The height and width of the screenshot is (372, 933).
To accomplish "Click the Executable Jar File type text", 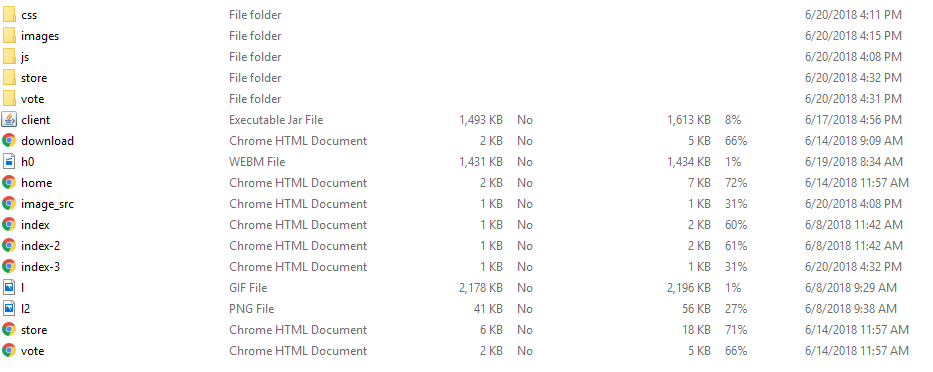I will (x=276, y=120).
